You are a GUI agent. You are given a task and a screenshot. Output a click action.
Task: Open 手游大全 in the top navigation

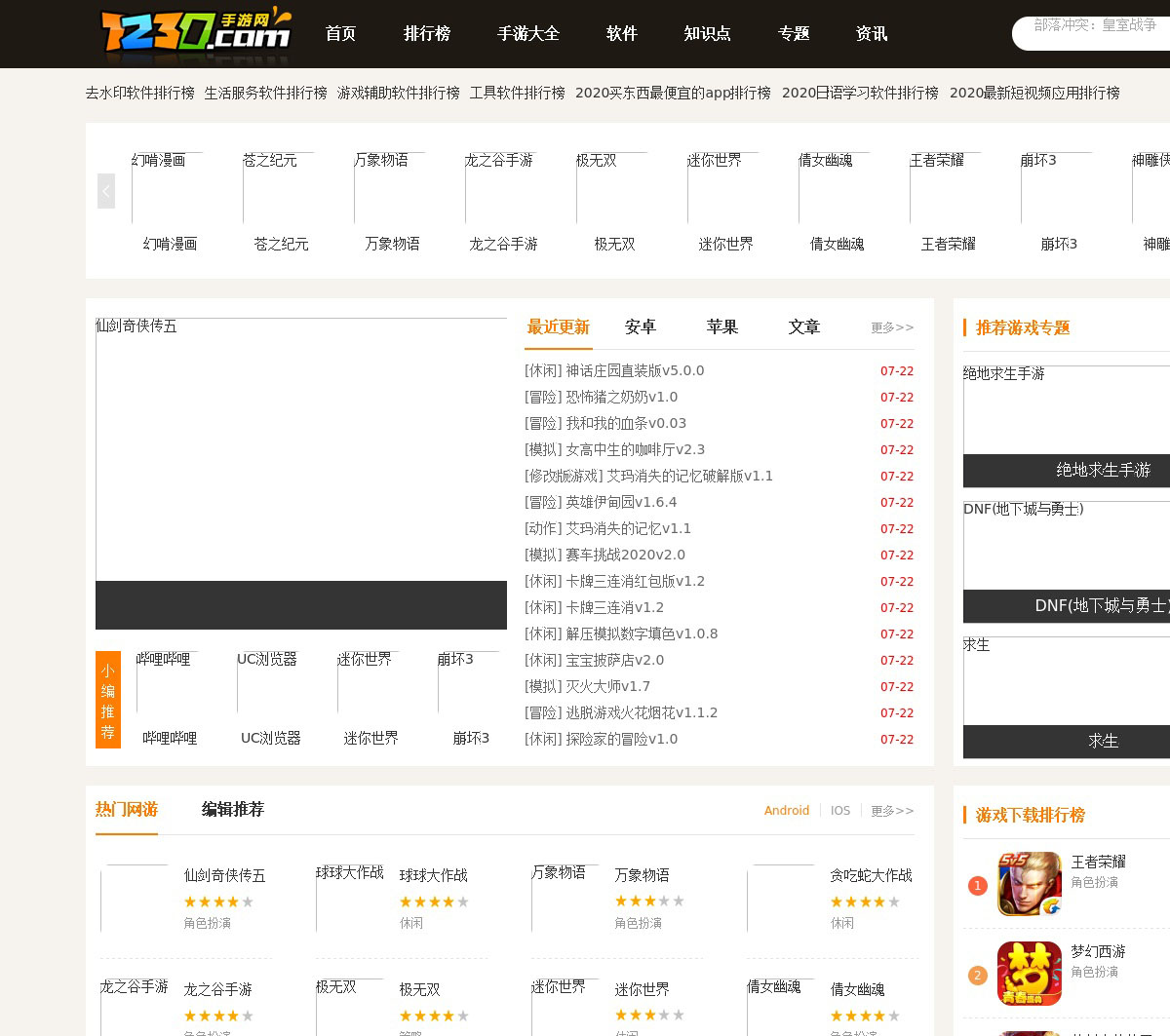[527, 34]
